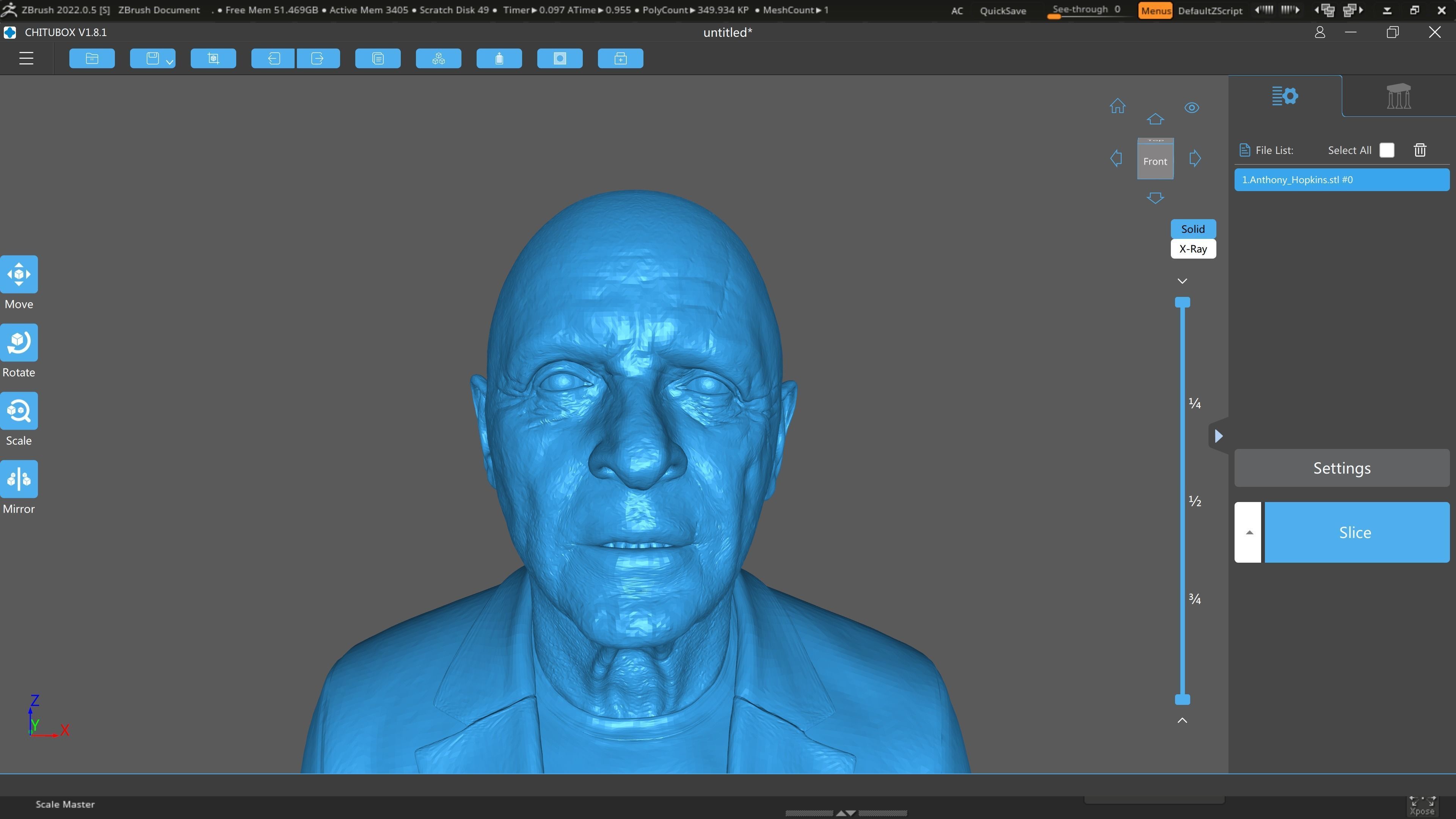1456x819 pixels.
Task: Click up chevron below layer slider
Action: coord(1183,720)
